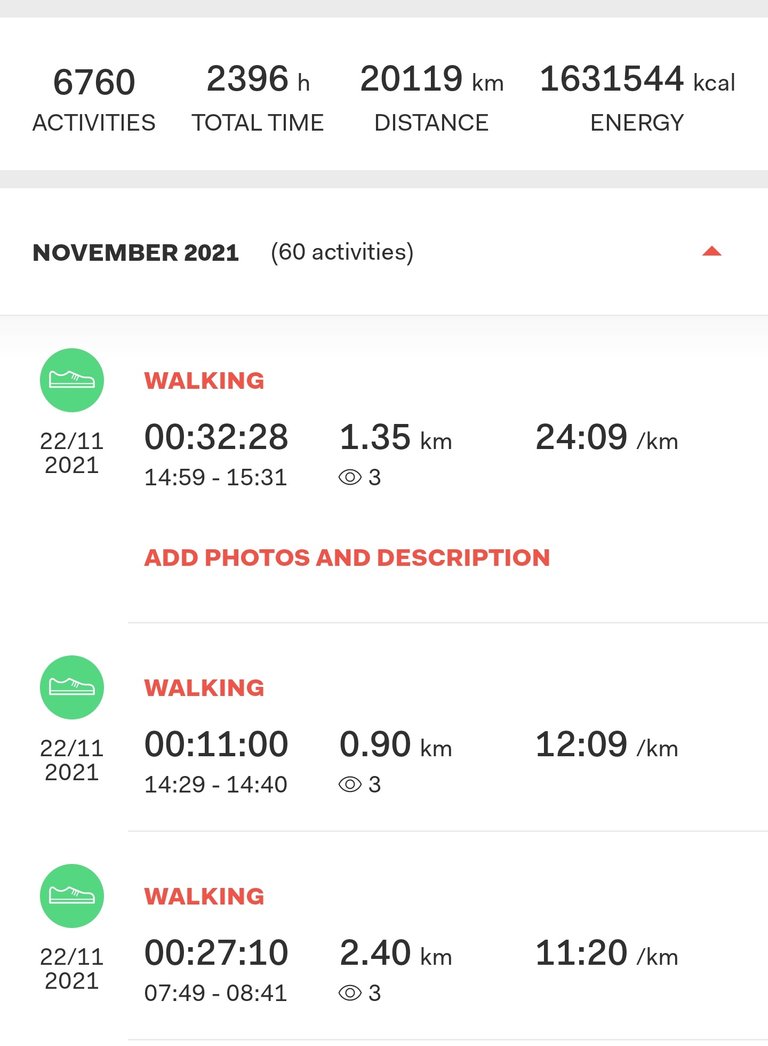This screenshot has width=768, height=1046.
Task: Collapse November 2021 with the red arrow
Action: pyautogui.click(x=712, y=251)
